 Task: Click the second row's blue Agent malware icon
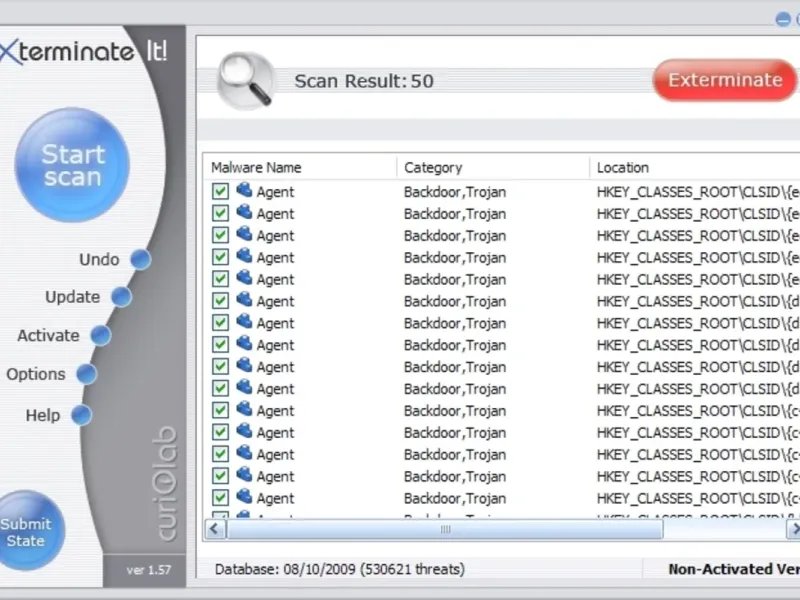(x=244, y=212)
